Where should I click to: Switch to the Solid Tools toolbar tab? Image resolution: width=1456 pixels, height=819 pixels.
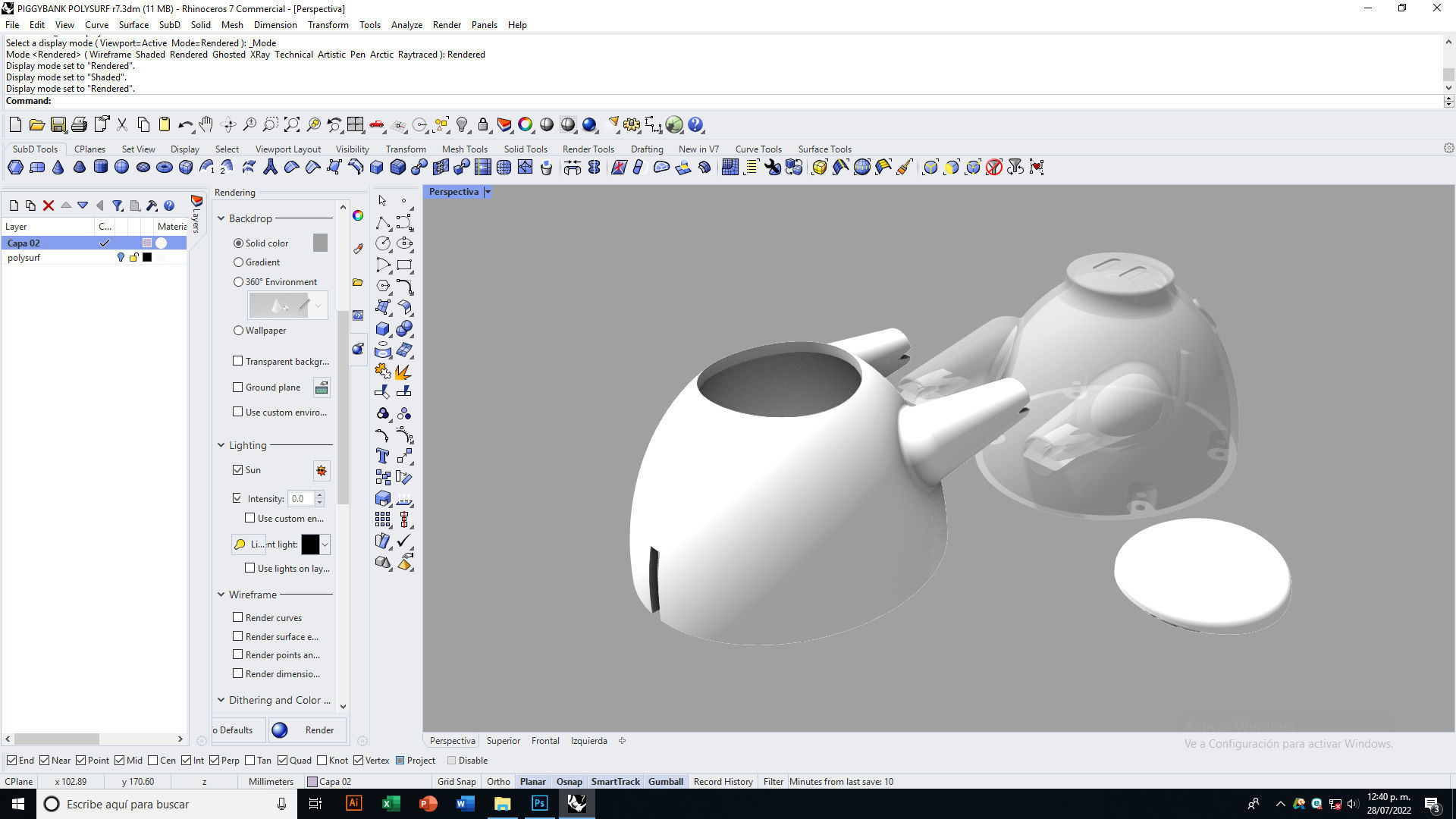tap(526, 149)
